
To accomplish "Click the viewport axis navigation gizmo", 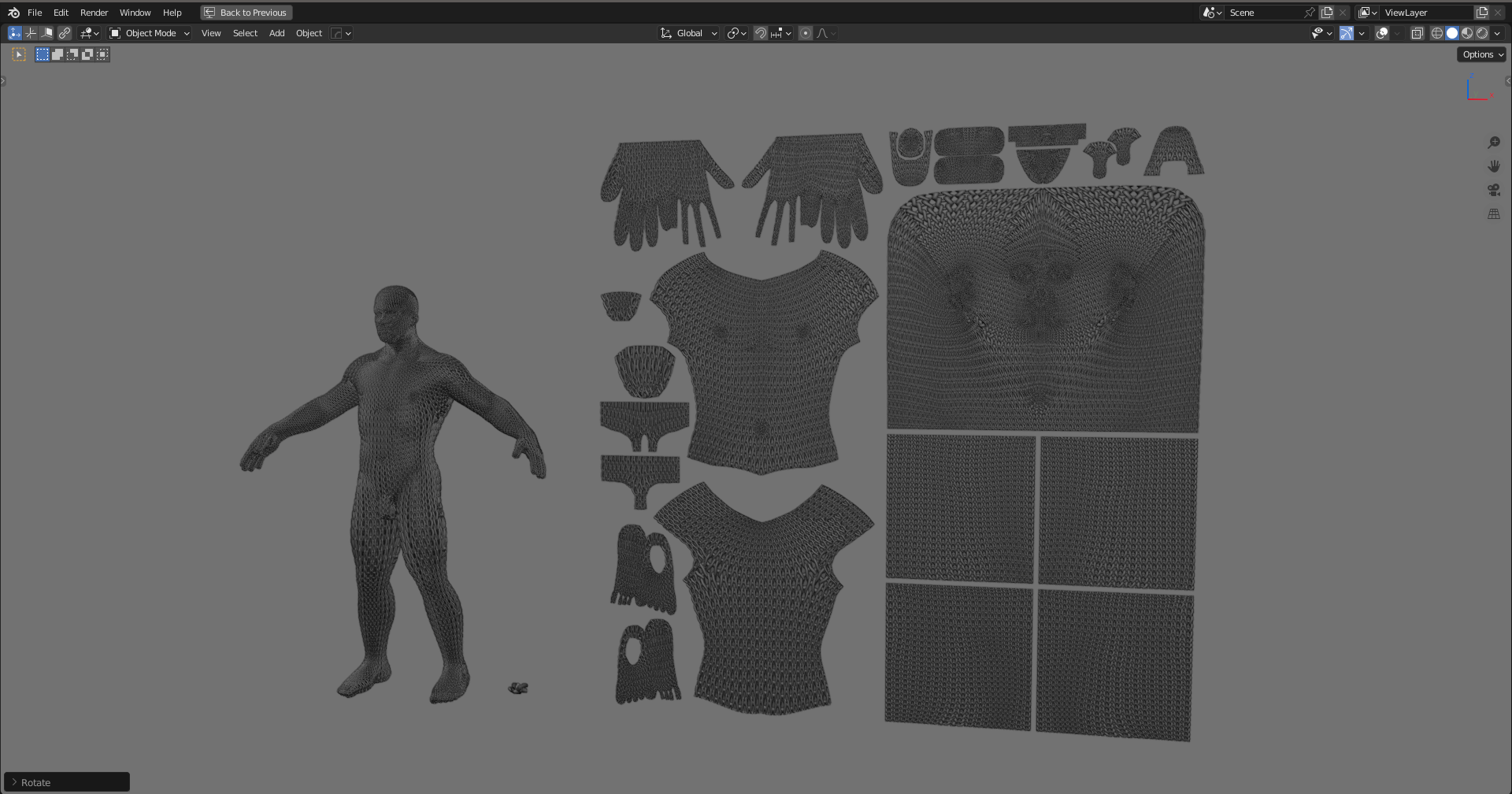I will (1479, 88).
